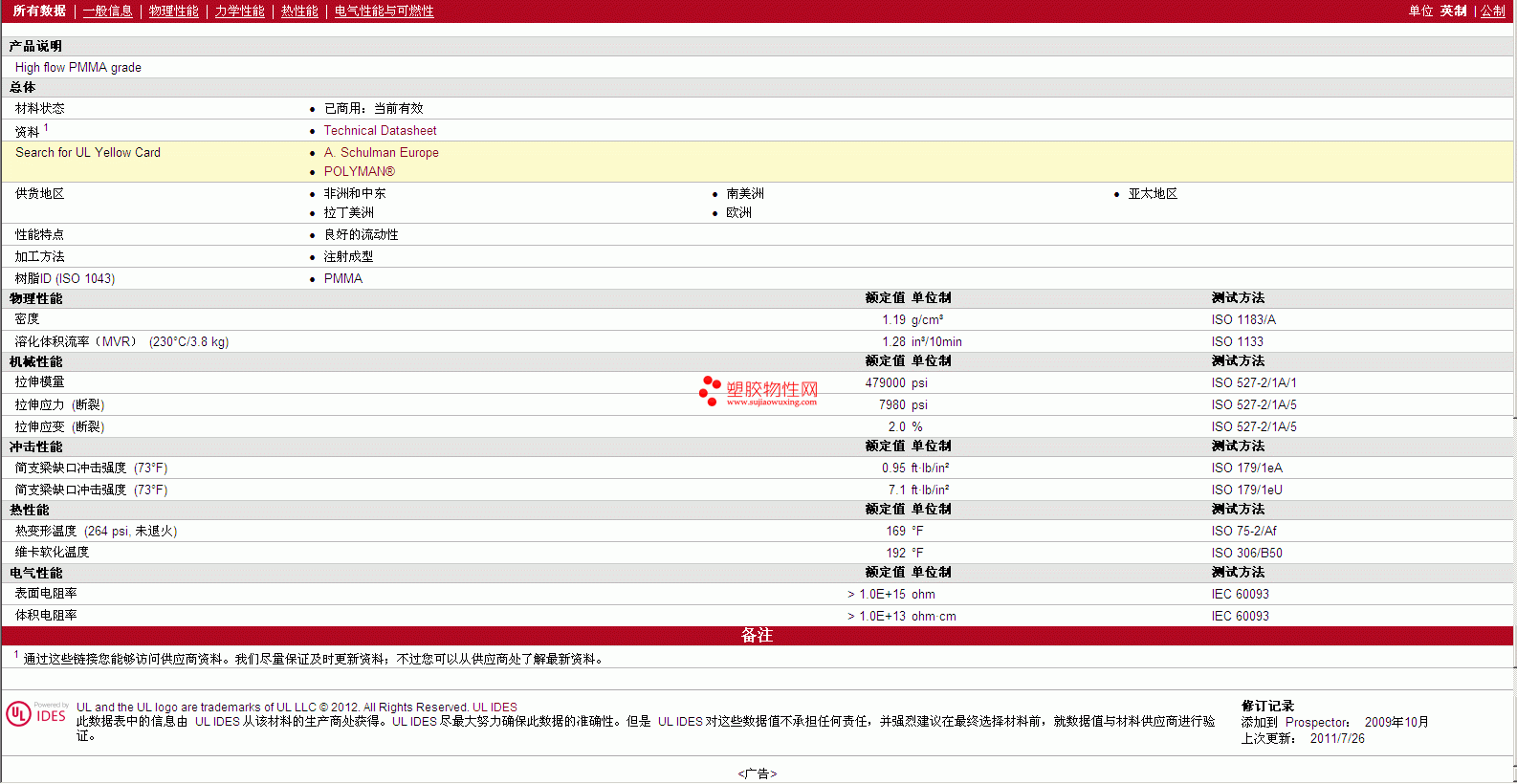
Task: Select 体积电阻率 value > 1.0E+13
Action: tap(876, 617)
